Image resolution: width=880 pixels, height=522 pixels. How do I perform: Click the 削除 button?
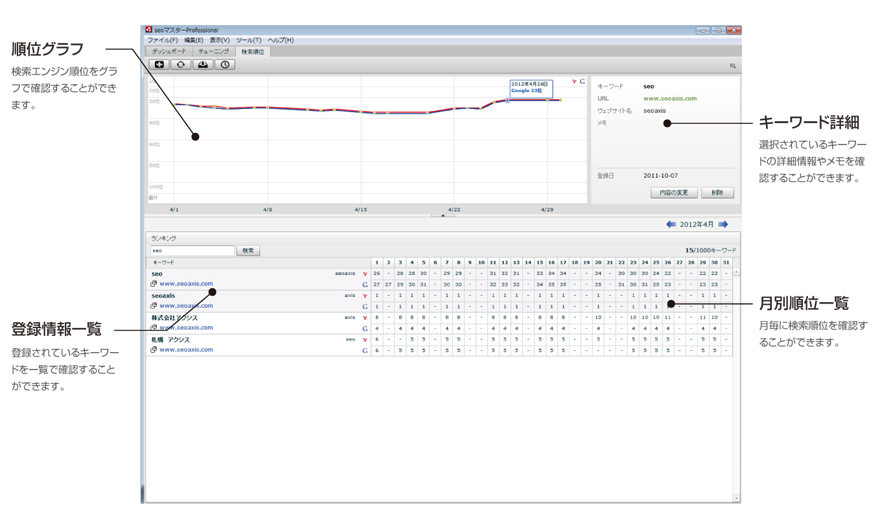718,192
